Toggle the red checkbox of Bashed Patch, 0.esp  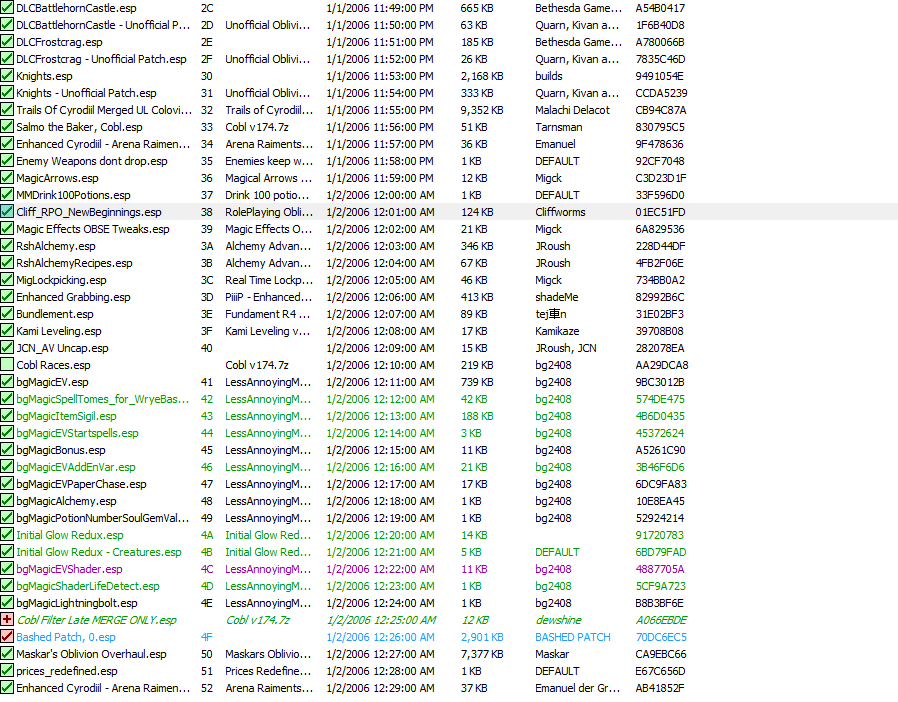click(x=7, y=637)
